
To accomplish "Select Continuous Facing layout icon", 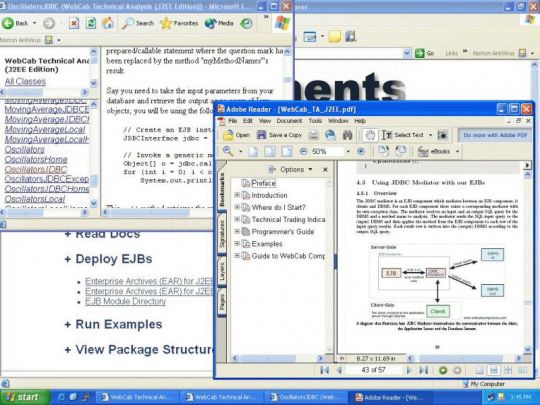I will [x=508, y=371].
